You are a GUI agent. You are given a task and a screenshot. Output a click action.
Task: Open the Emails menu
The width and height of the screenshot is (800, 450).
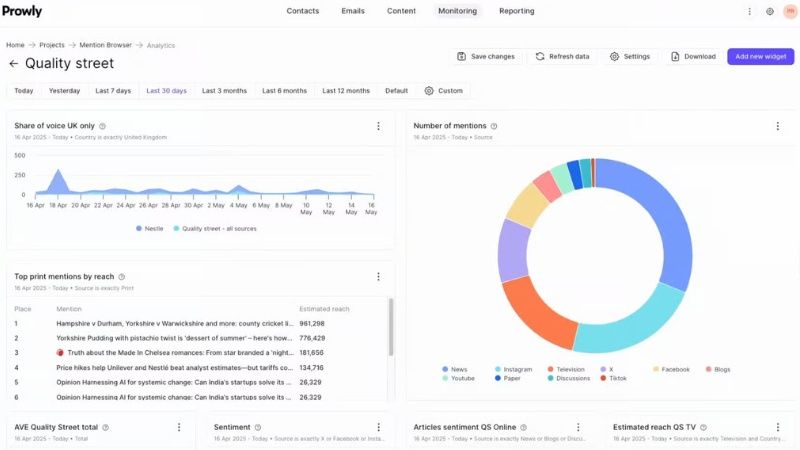tap(353, 11)
